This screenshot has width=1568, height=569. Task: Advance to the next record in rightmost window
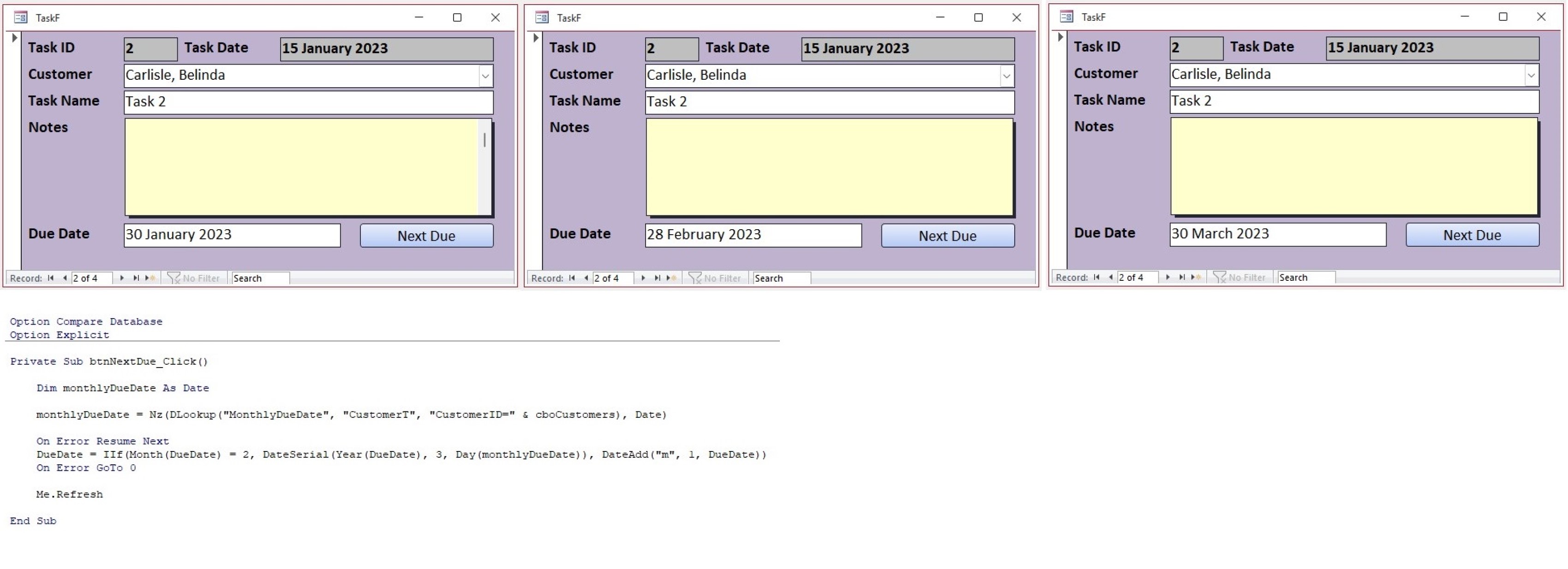[1167, 278]
